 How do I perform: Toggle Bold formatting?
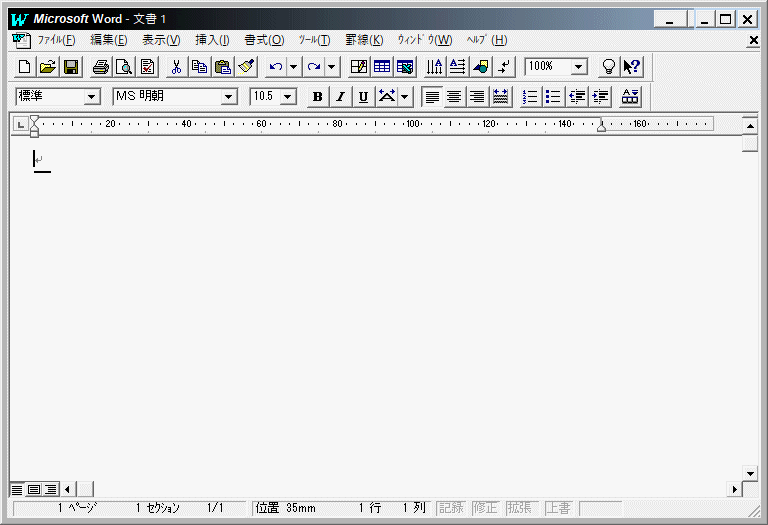(x=317, y=96)
